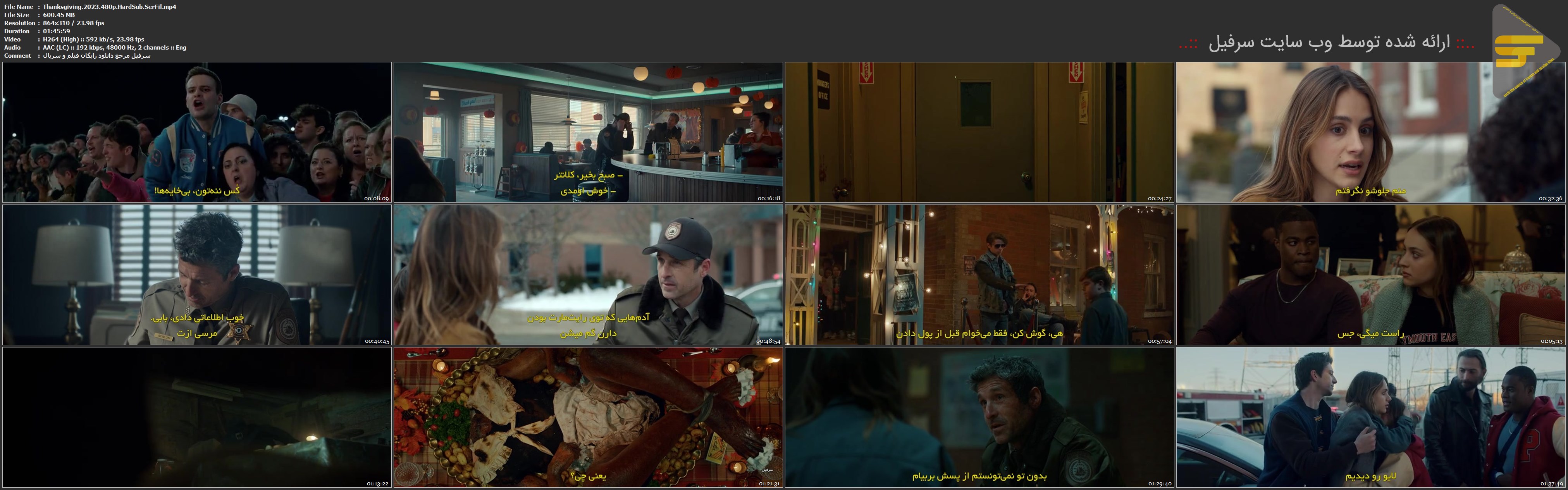Select the couple on floral couch thumbnail
Screen dimensions: 1568x490
(x=1370, y=275)
